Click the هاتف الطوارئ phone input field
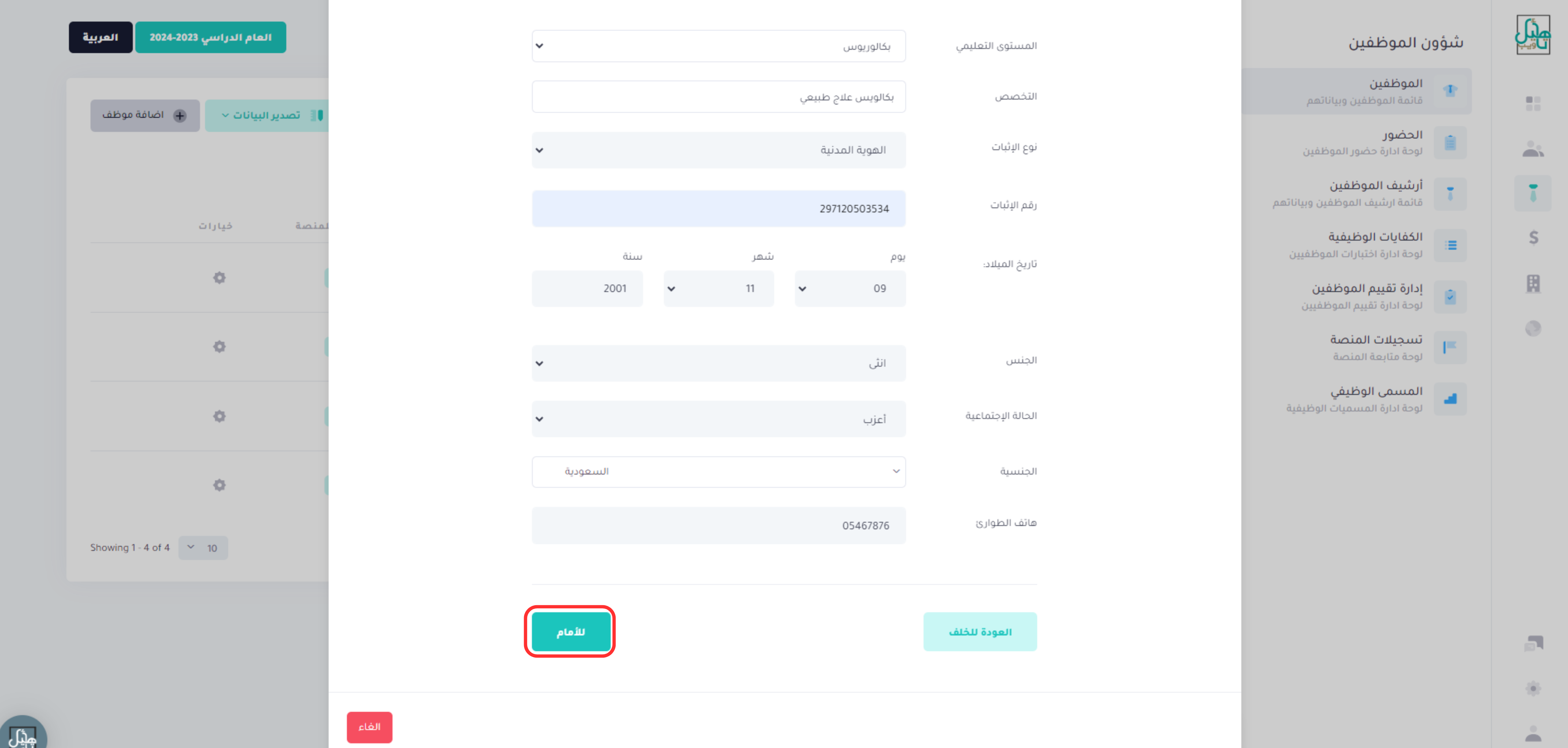 pyautogui.click(x=718, y=526)
